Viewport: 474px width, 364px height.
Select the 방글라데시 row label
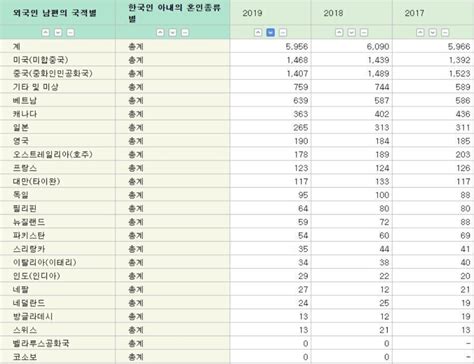click(33, 316)
